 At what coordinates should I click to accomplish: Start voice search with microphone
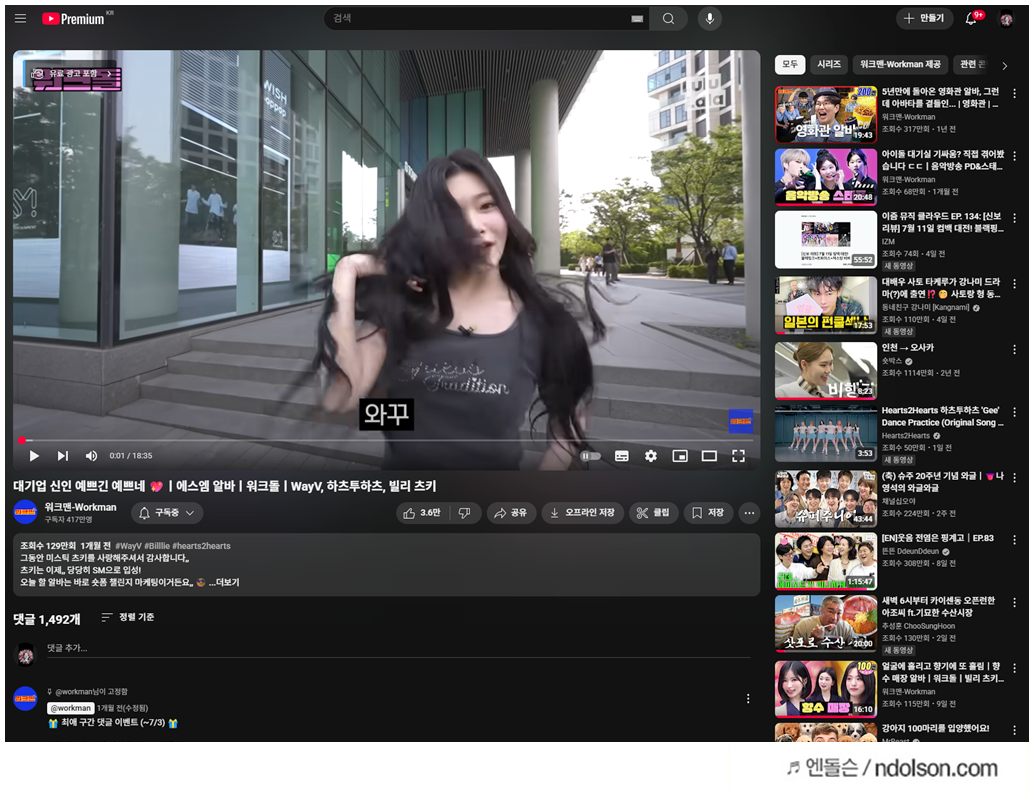(710, 18)
